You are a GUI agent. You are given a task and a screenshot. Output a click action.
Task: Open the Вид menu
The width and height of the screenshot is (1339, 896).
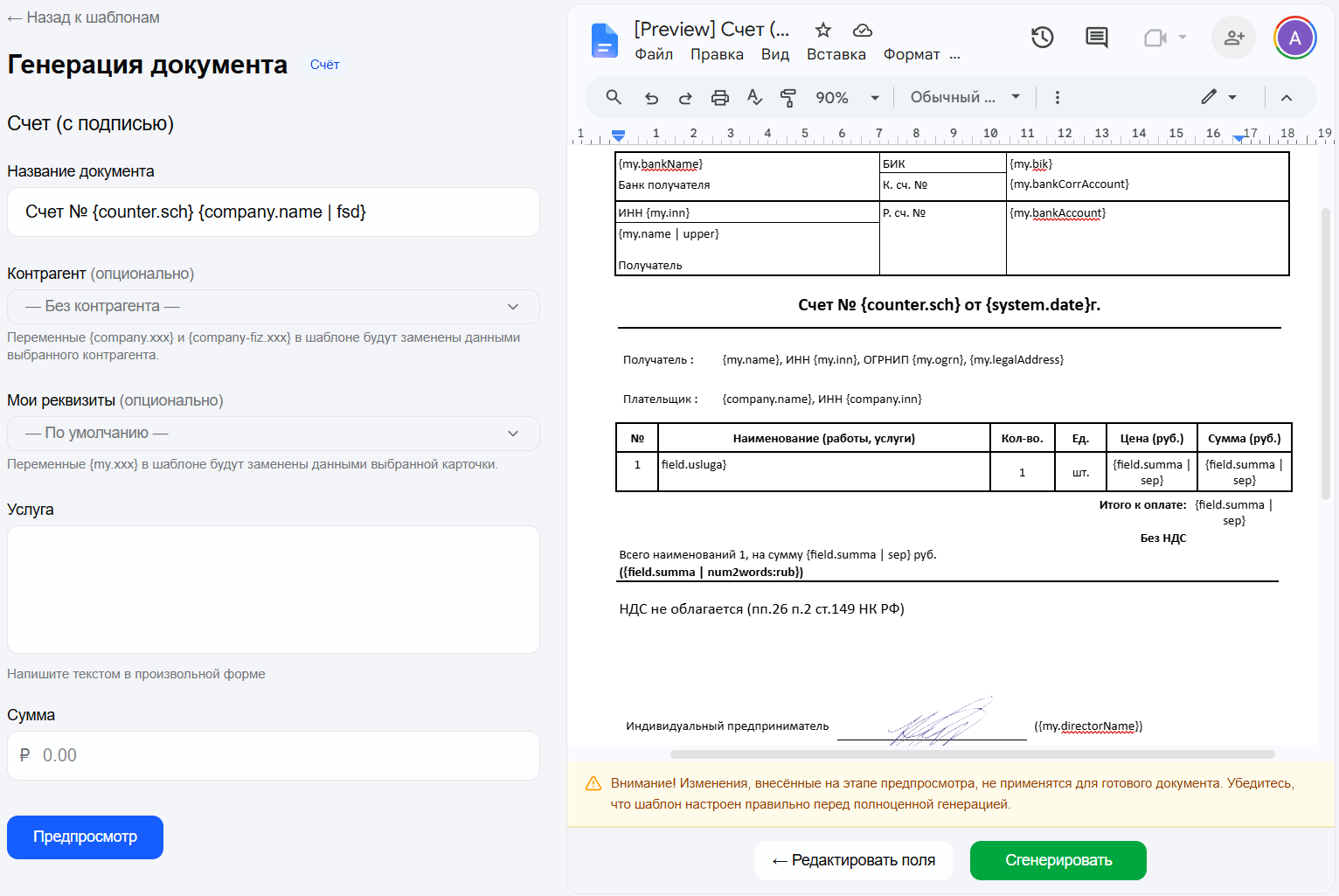(775, 54)
